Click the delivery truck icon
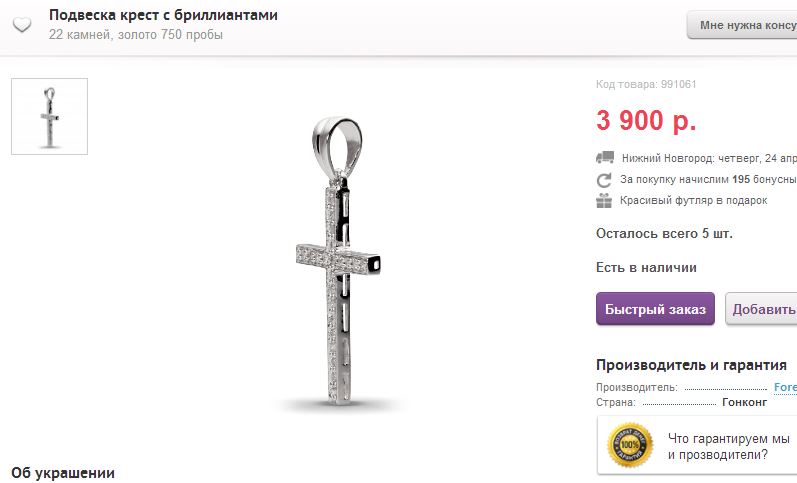The image size is (797, 483). coord(605,158)
